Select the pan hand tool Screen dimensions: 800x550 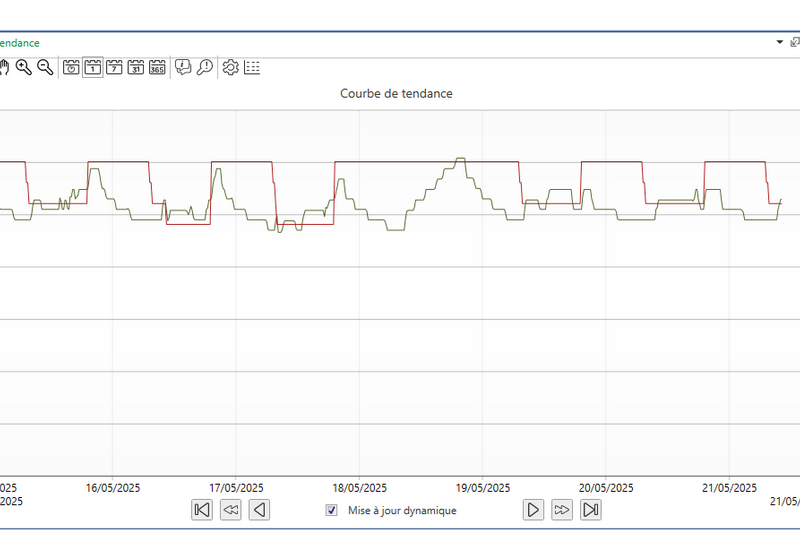(3, 67)
